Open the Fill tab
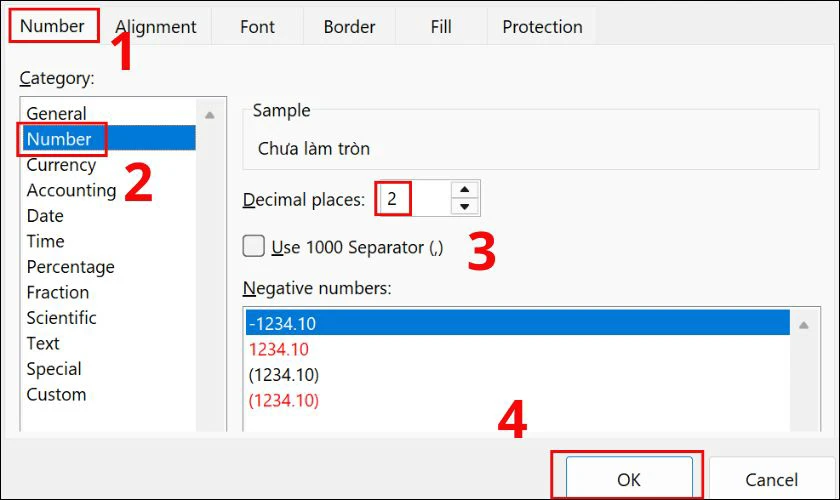The width and height of the screenshot is (840, 500). click(x=441, y=27)
